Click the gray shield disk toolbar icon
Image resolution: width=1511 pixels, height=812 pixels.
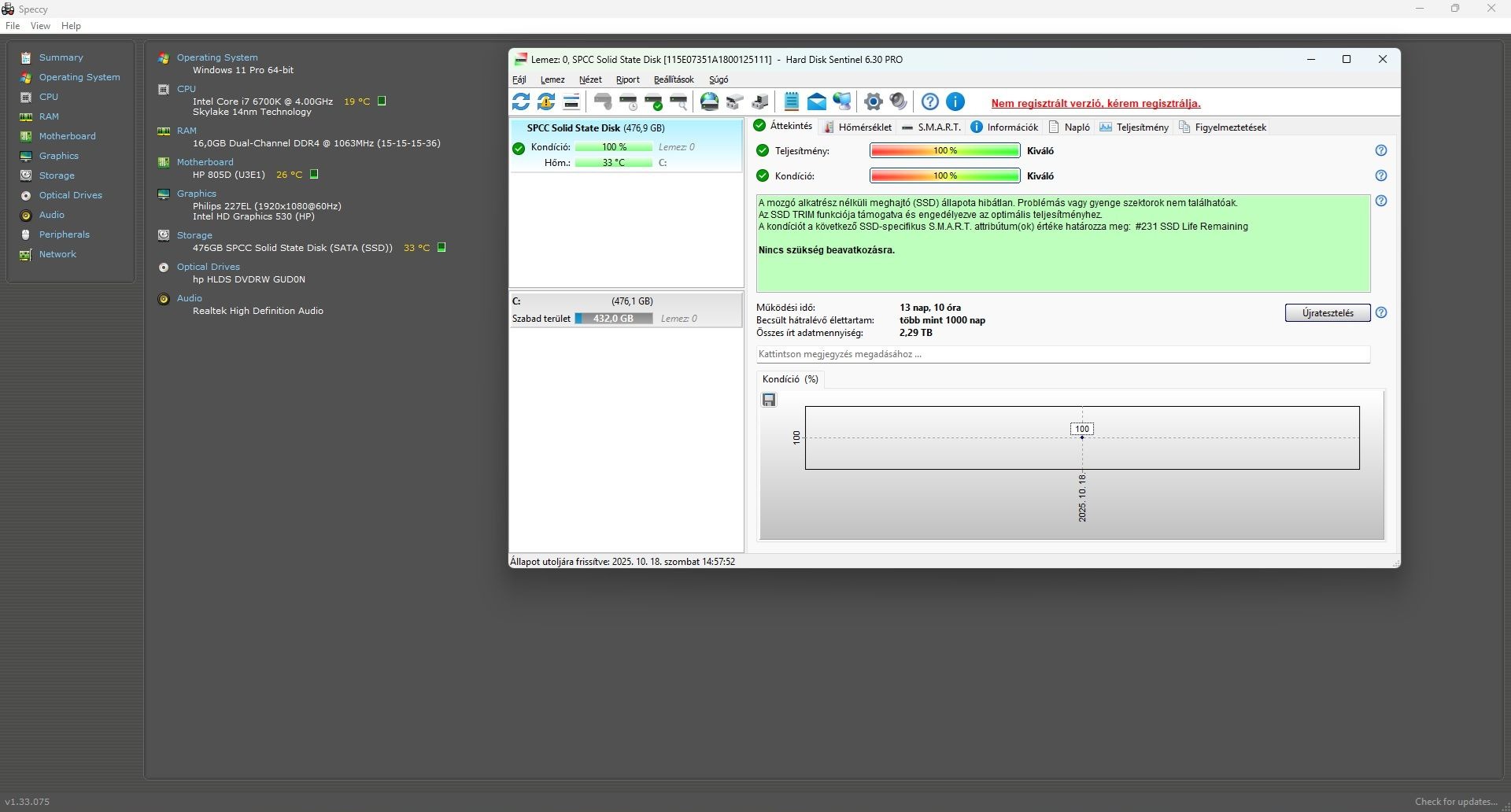(603, 101)
